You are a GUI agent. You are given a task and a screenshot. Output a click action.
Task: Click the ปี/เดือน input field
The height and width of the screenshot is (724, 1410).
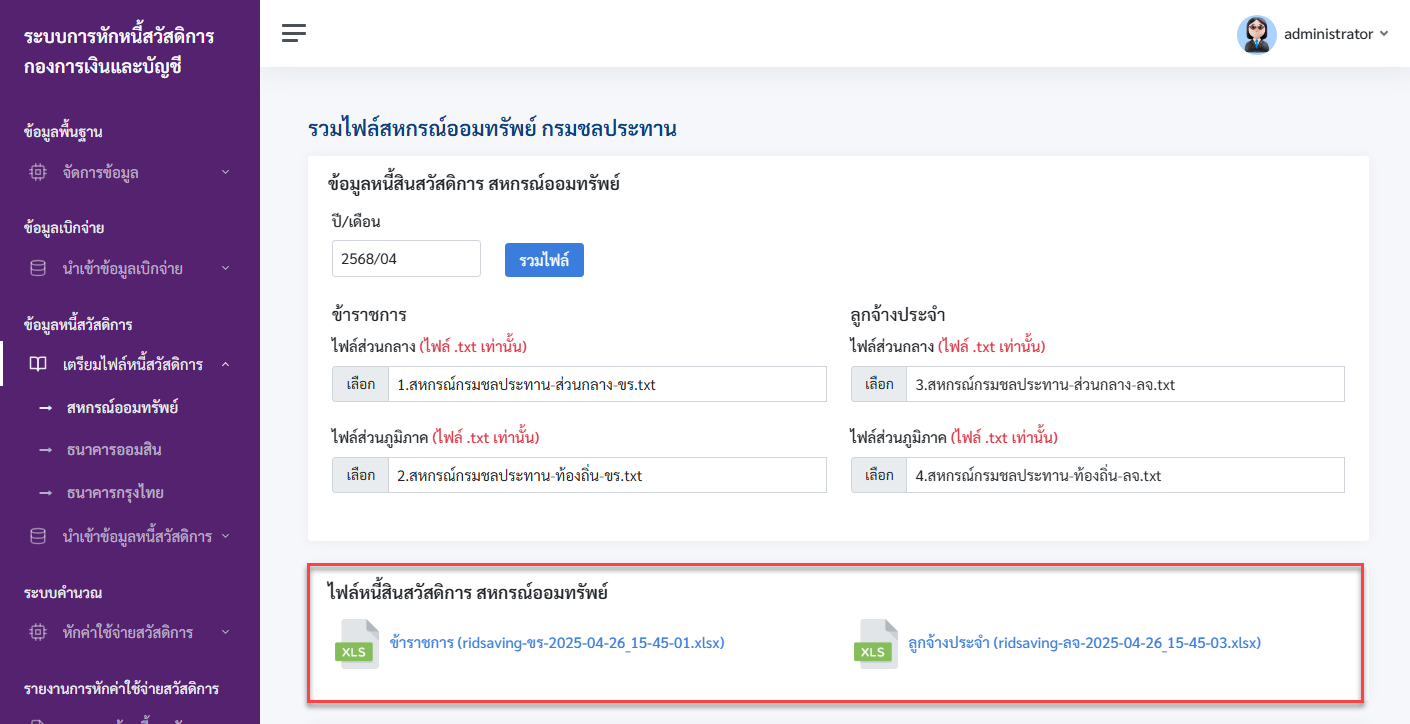pos(406,258)
